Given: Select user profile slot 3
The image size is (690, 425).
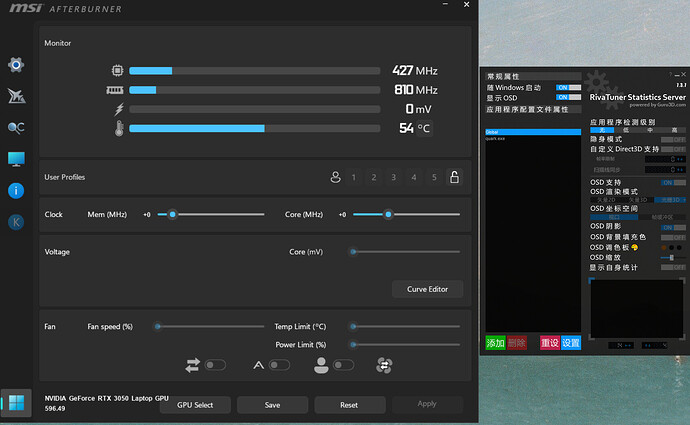Looking at the screenshot, I should [393, 177].
